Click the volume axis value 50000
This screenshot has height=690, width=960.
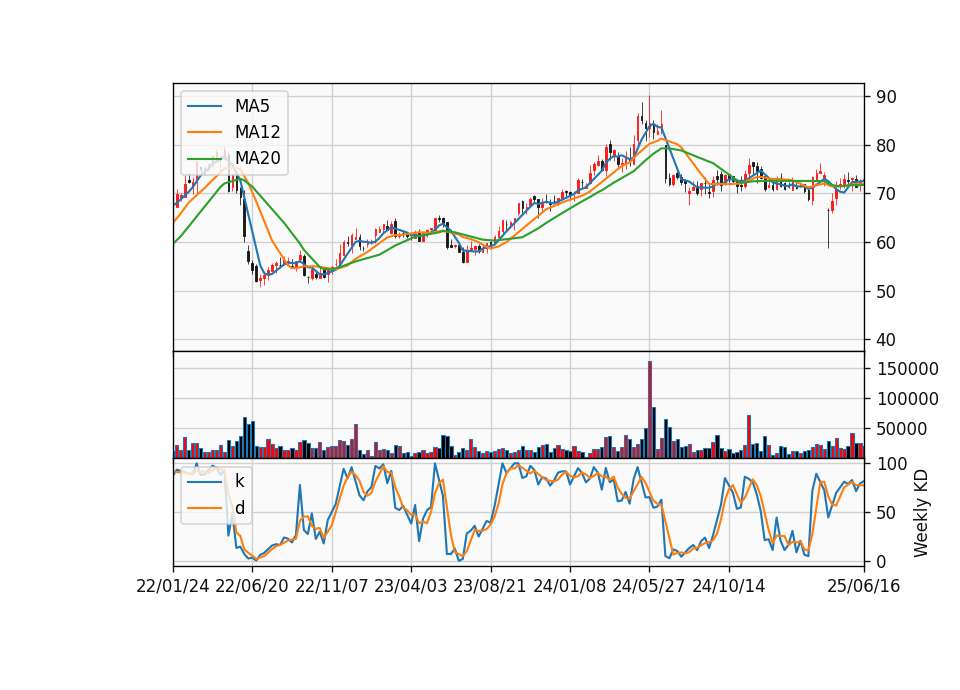coord(902,429)
